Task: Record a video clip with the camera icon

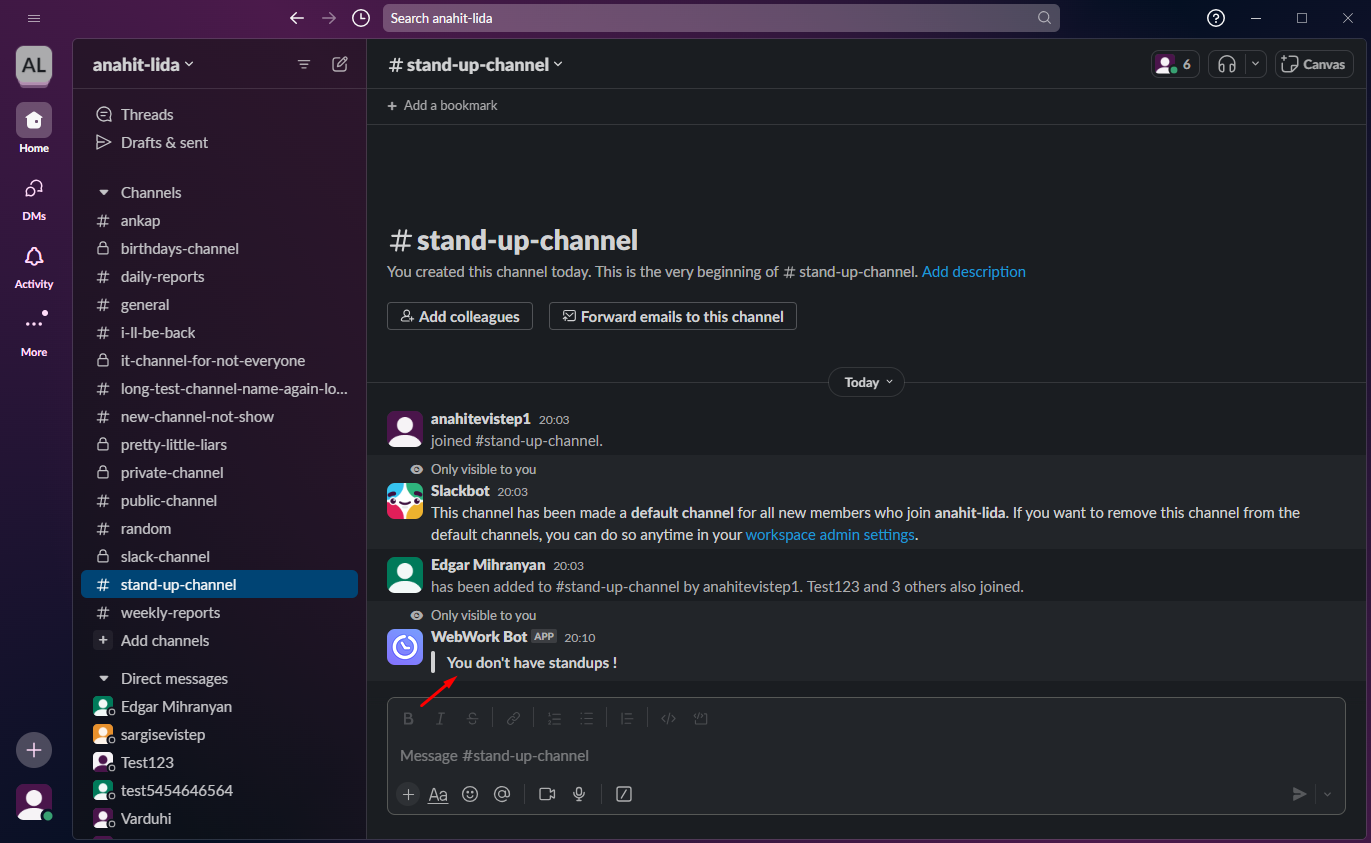Action: tap(547, 794)
